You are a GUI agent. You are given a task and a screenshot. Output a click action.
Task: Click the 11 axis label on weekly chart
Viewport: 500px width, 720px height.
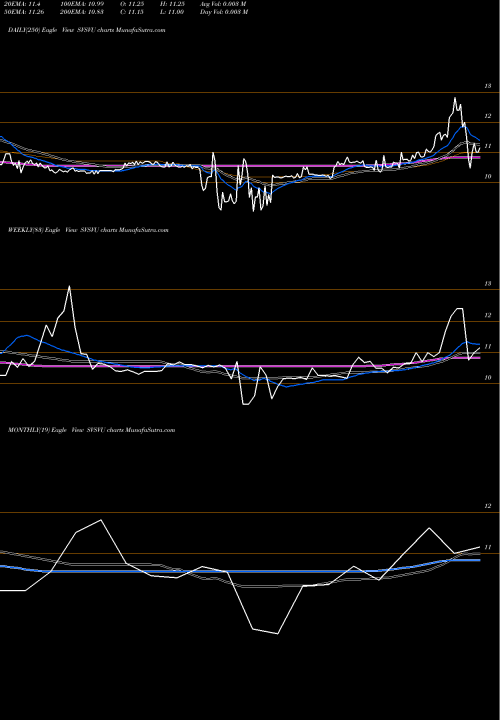(488, 347)
